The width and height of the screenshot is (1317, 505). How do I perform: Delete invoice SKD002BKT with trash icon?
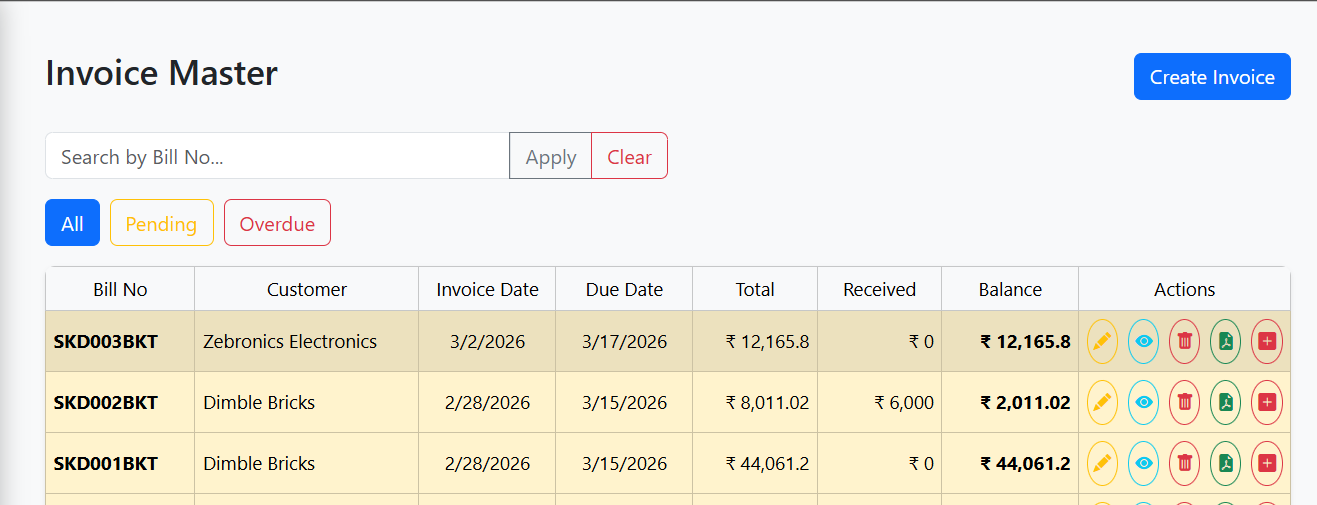pos(1185,402)
